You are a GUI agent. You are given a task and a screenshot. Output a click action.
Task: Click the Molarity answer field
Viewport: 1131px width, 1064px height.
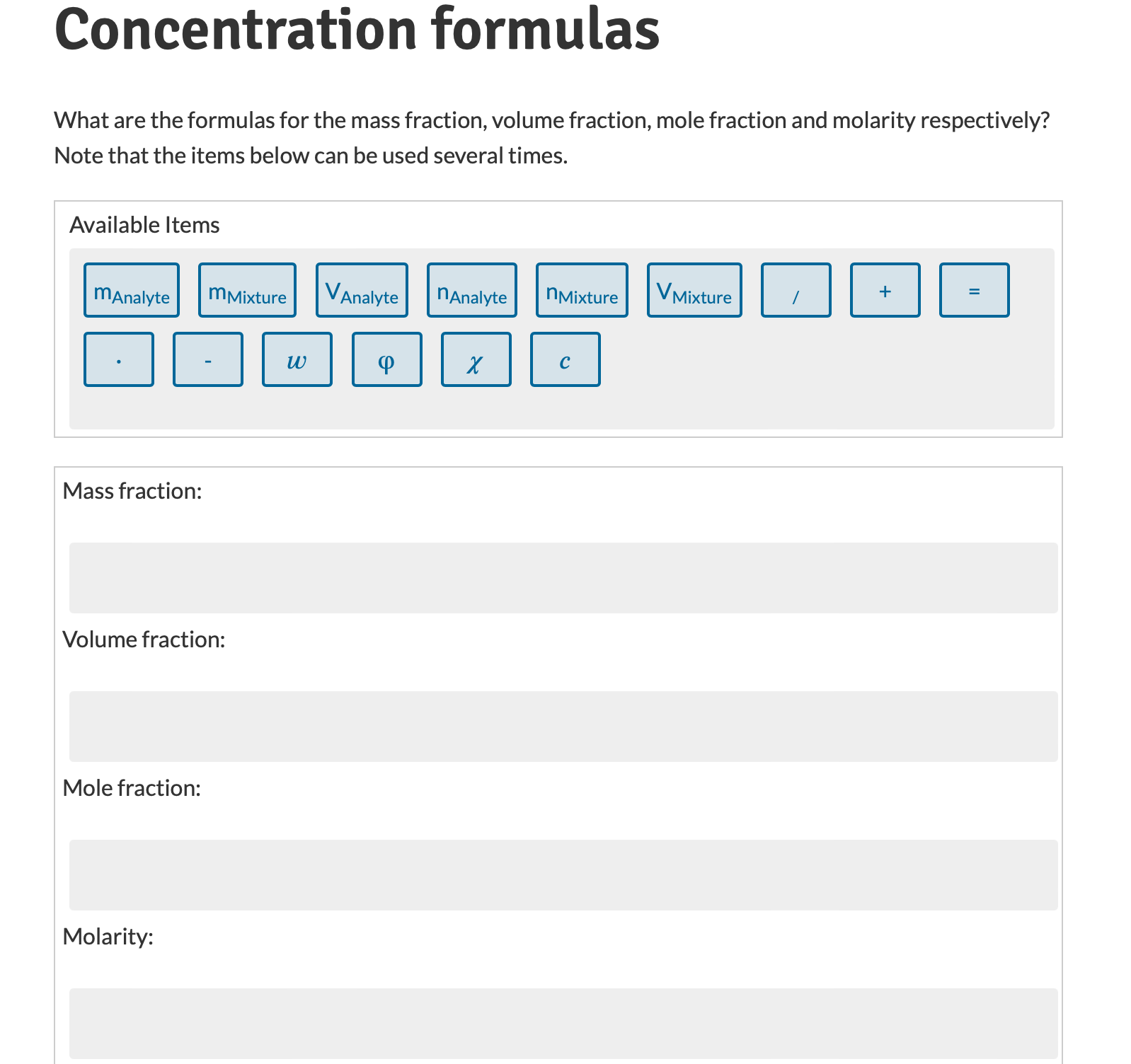pyautogui.click(x=563, y=1024)
